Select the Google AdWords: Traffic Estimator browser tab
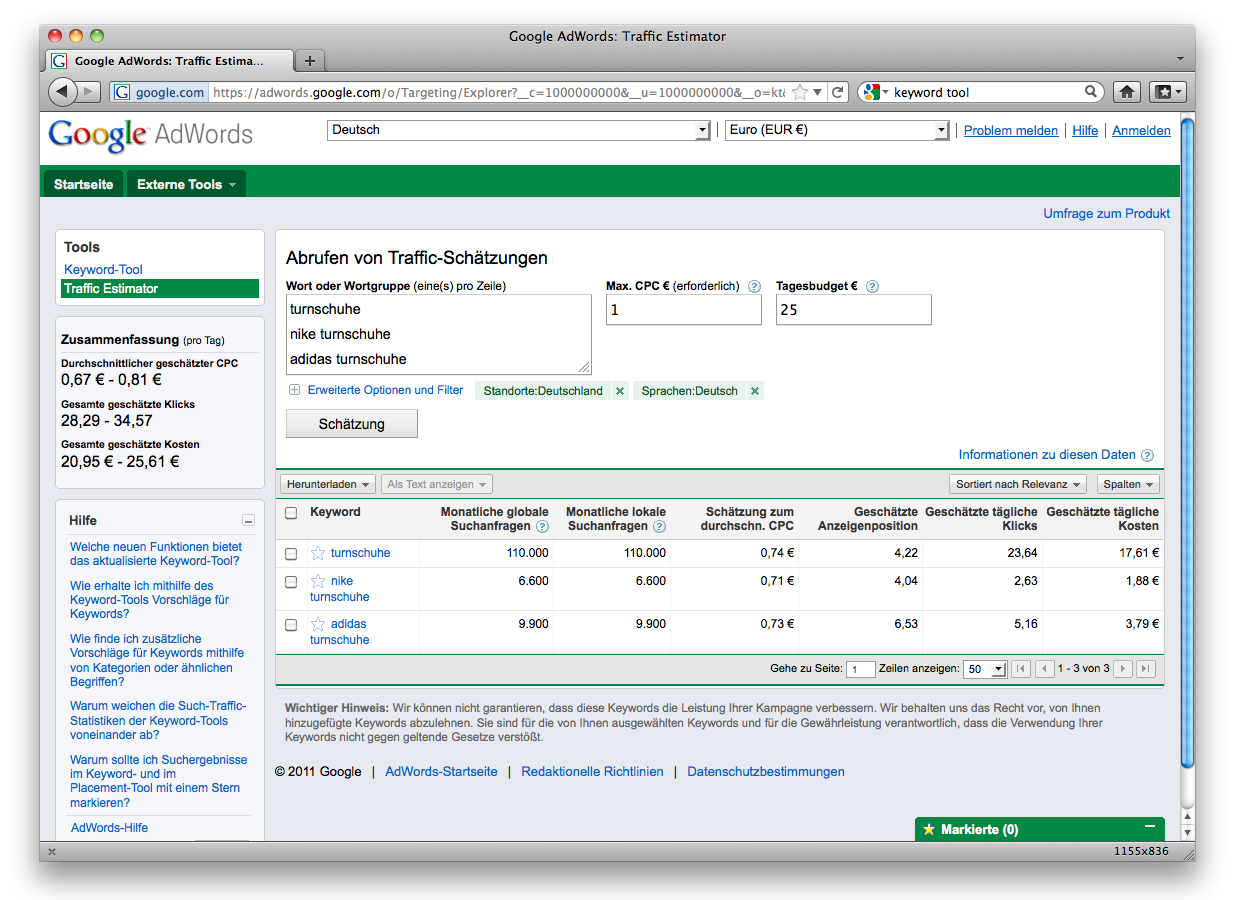The width and height of the screenshot is (1235, 900). click(x=170, y=61)
